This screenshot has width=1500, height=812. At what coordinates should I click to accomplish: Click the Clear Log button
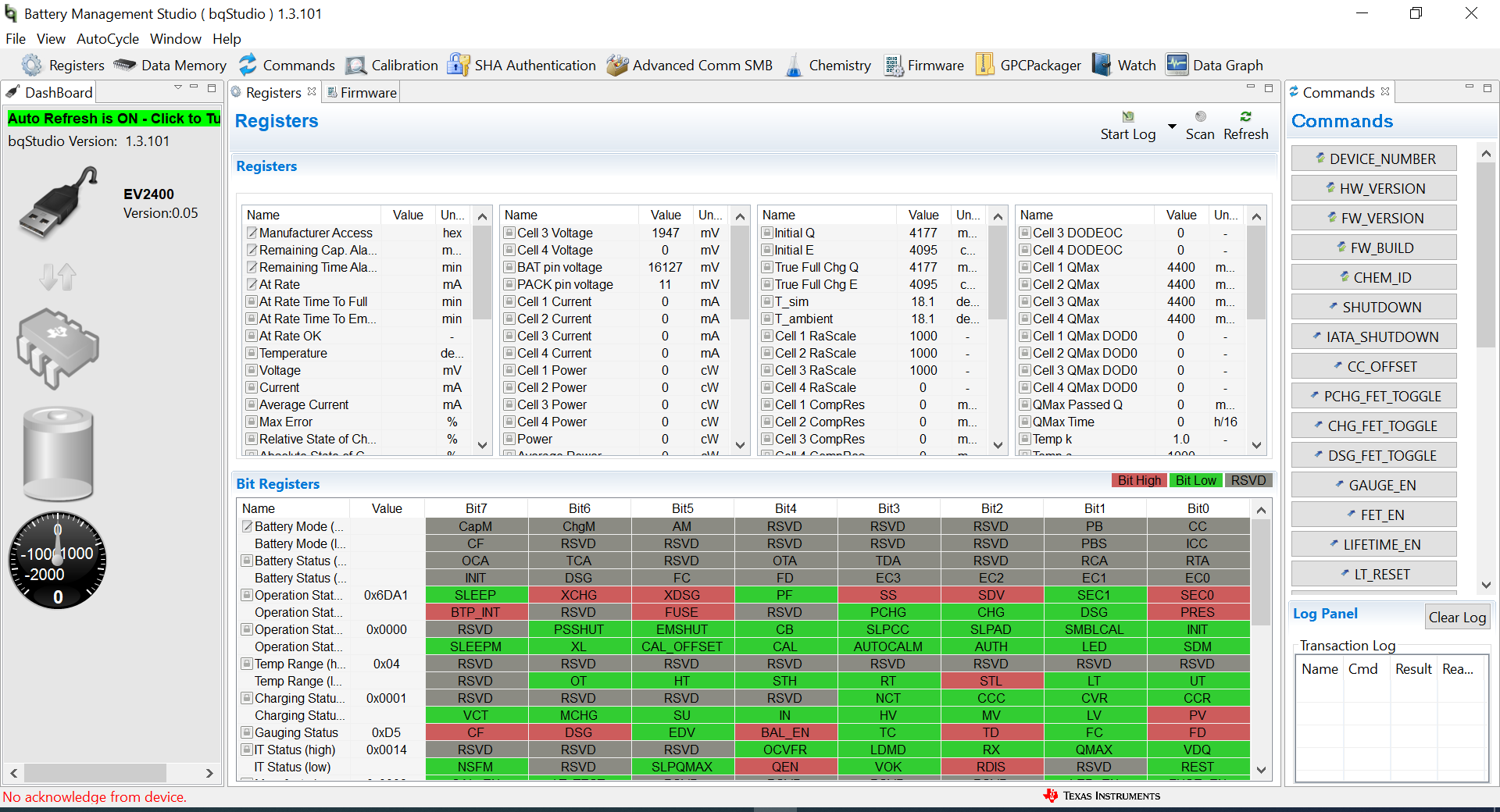pyautogui.click(x=1457, y=617)
